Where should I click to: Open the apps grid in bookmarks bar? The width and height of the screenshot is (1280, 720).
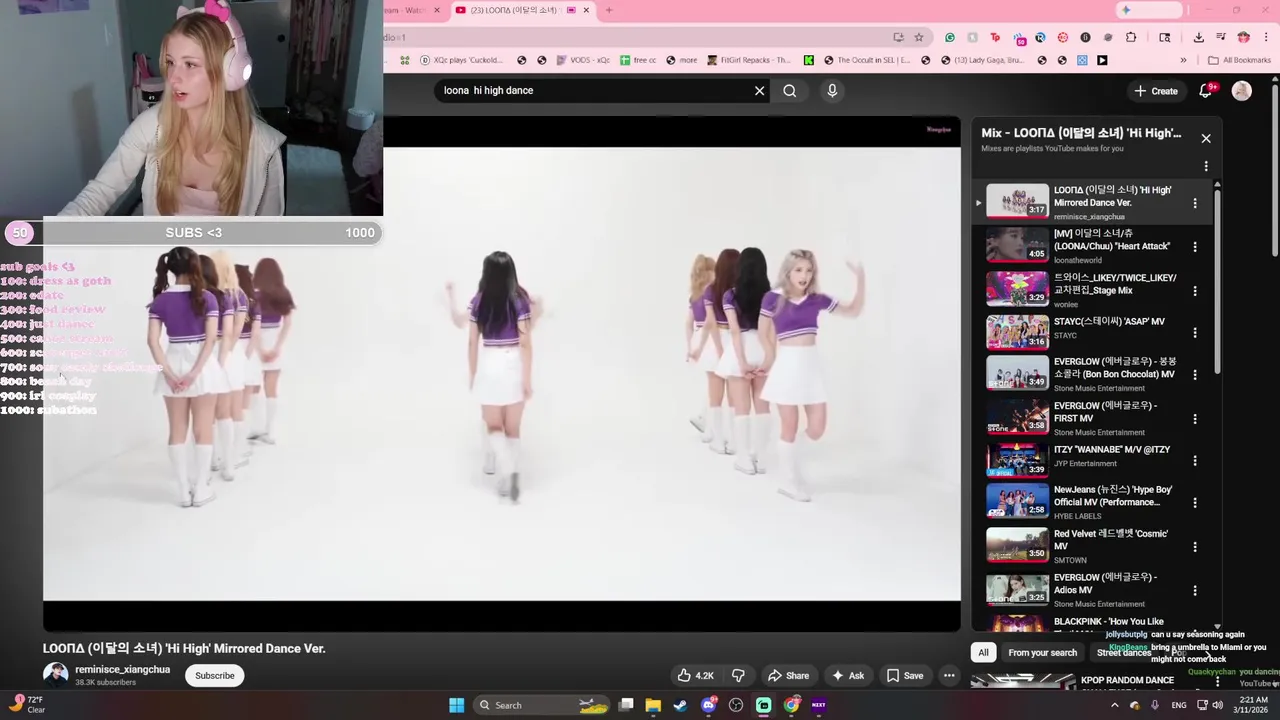(x=404, y=60)
